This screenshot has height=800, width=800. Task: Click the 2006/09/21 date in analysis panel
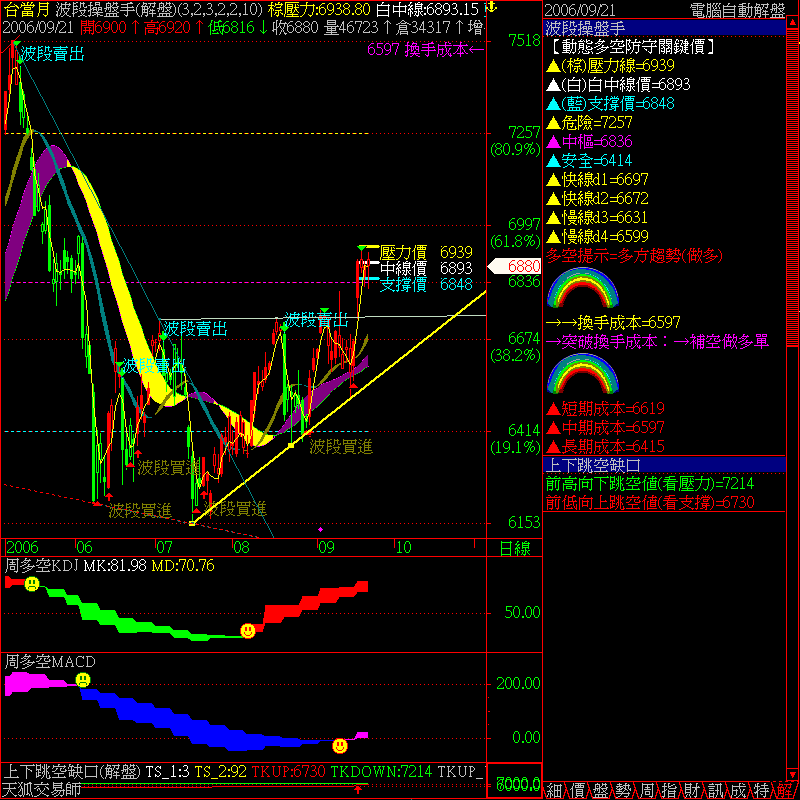point(580,10)
